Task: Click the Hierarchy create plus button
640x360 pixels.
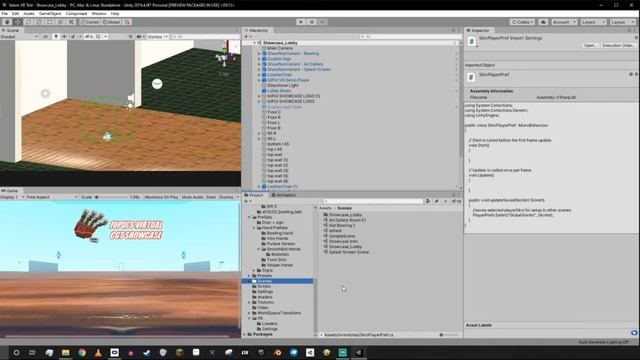Action: [246, 37]
